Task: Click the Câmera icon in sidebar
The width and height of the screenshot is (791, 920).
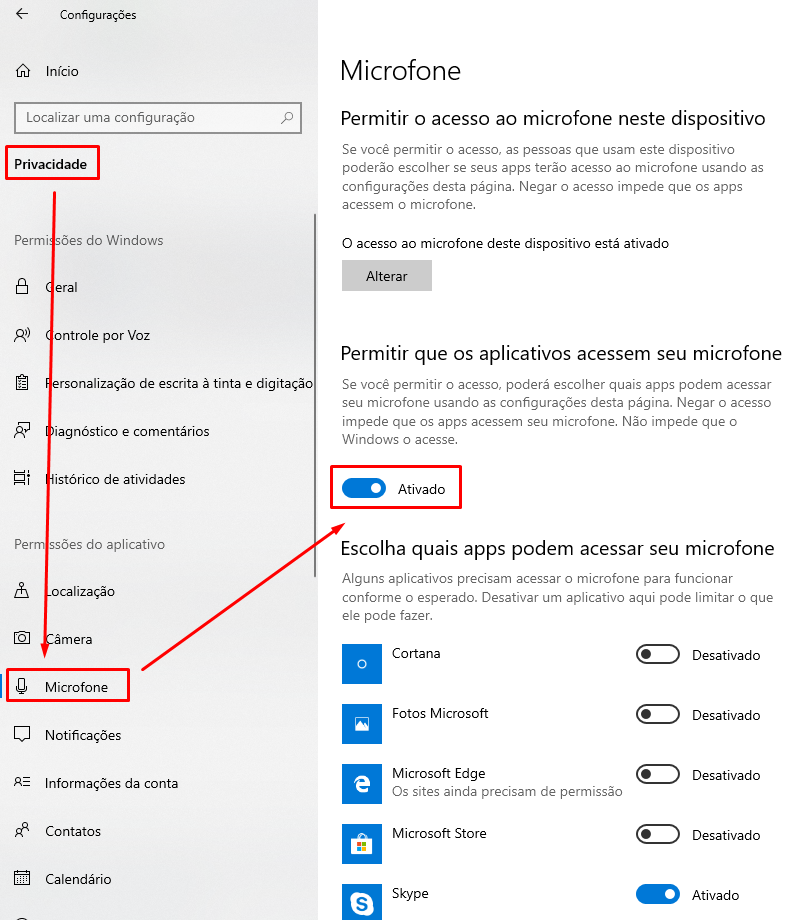Action: (22, 639)
